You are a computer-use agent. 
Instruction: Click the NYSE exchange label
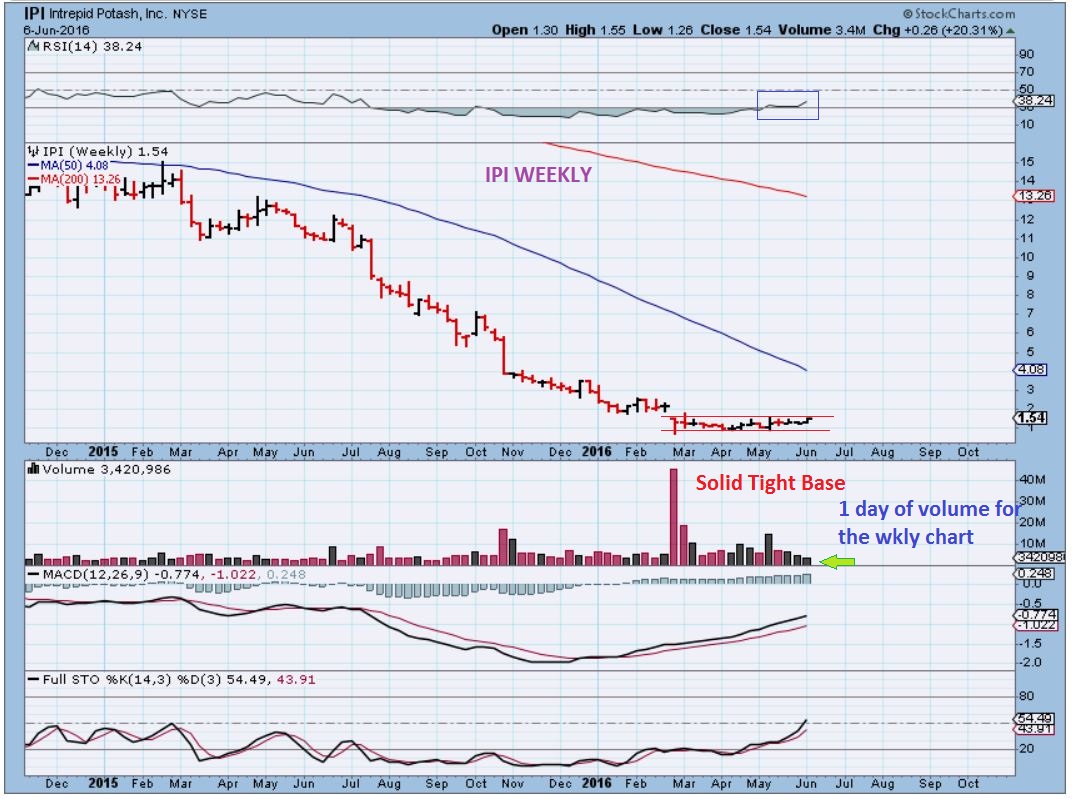pyautogui.click(x=190, y=14)
